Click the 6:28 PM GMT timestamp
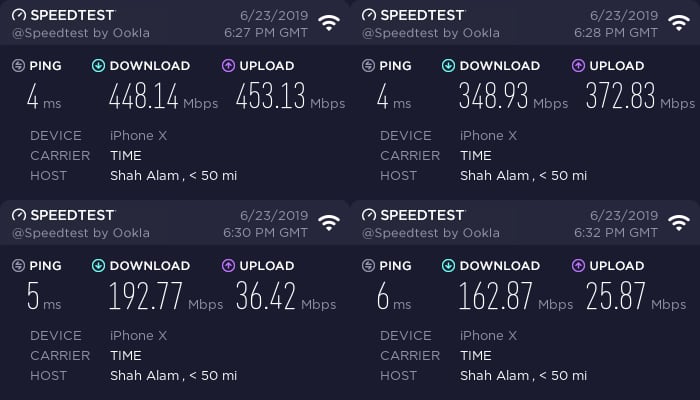 (x=616, y=33)
